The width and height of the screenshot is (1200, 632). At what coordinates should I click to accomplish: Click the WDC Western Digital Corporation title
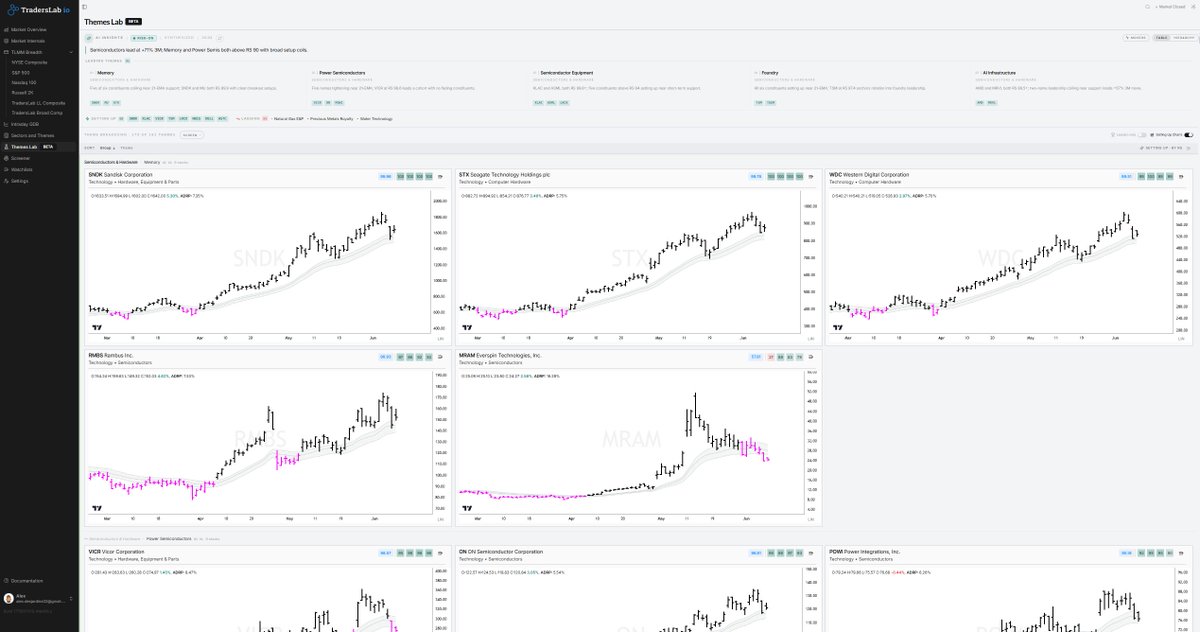tap(869, 175)
